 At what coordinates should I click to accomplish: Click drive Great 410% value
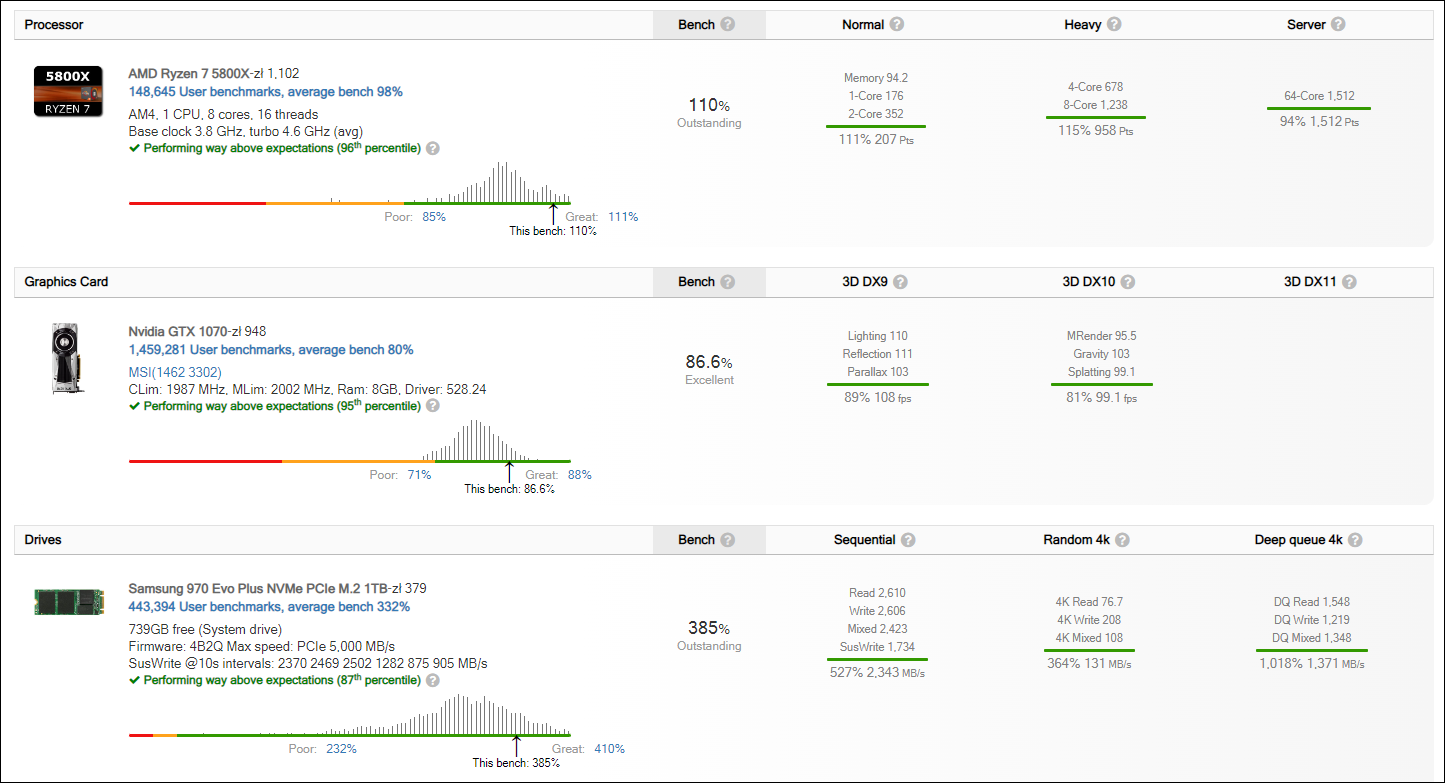(609, 749)
